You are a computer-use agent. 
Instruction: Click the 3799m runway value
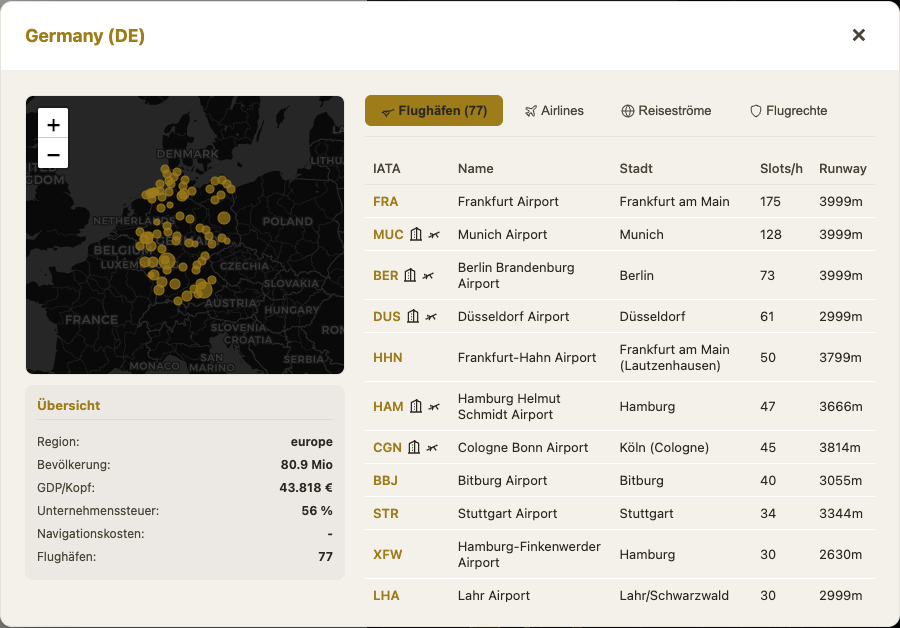click(x=840, y=358)
